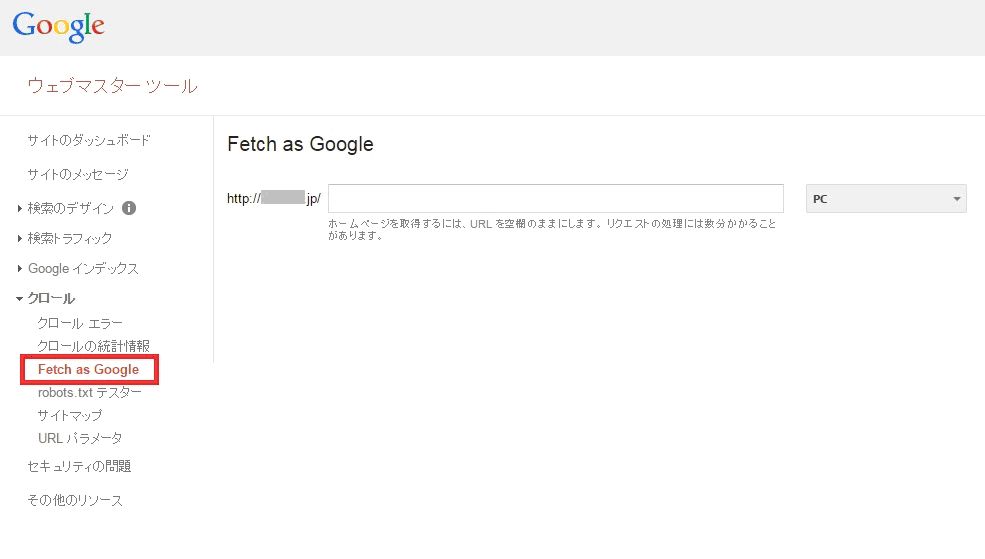Open サイトのダッシュボード in sidebar
Image resolution: width=985 pixels, height=559 pixels.
(x=89, y=140)
